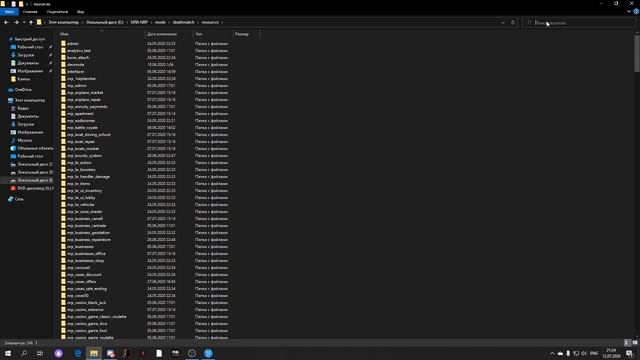This screenshot has height=360, width=640.
Task: Click Локальный диск (E:) in the breadcrumb
Action: 104,22
